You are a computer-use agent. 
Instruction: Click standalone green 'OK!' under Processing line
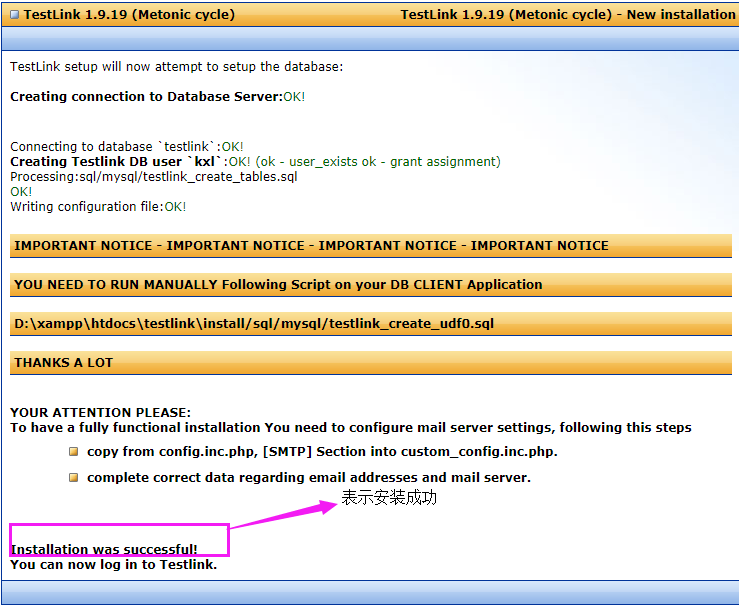point(21,192)
